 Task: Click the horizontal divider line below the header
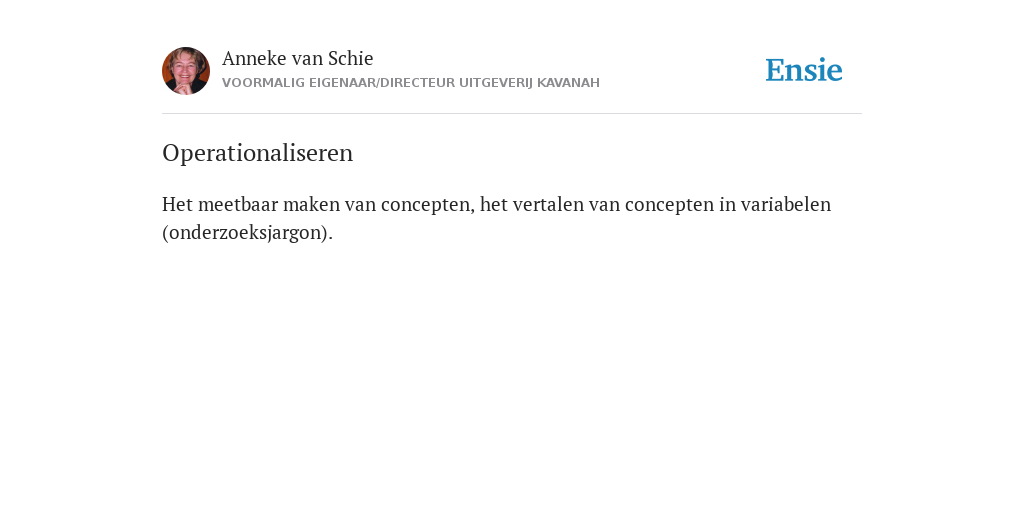point(512,114)
